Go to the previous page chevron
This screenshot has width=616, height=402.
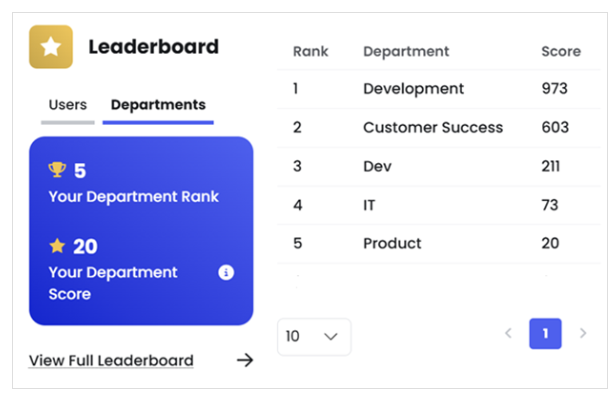point(508,333)
